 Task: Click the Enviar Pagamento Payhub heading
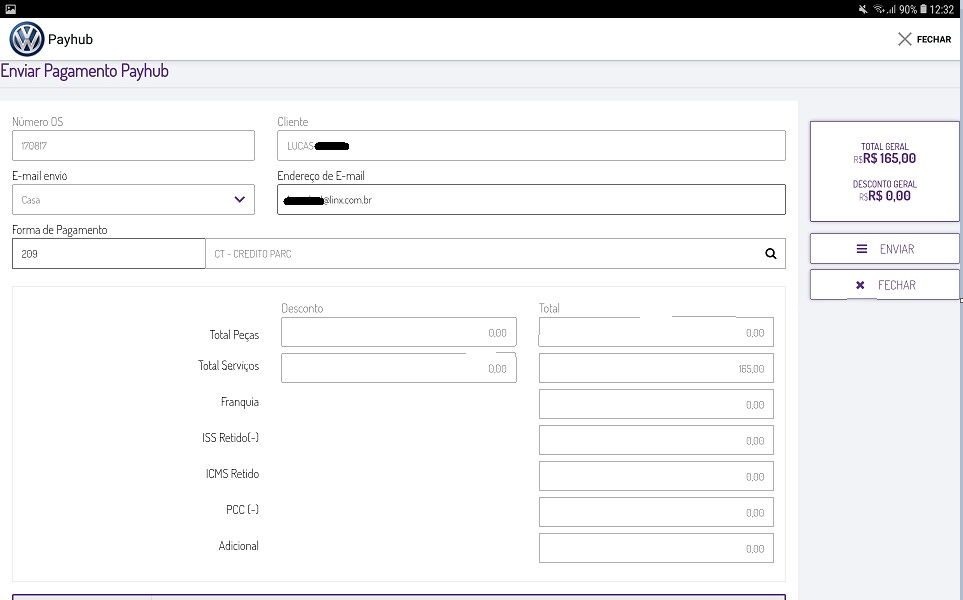[x=84, y=71]
